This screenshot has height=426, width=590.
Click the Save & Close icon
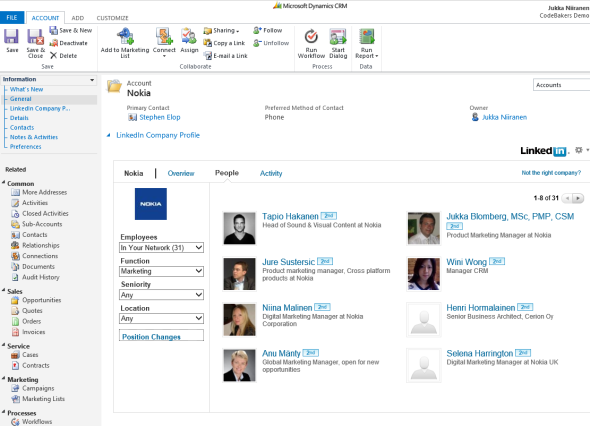(35, 37)
